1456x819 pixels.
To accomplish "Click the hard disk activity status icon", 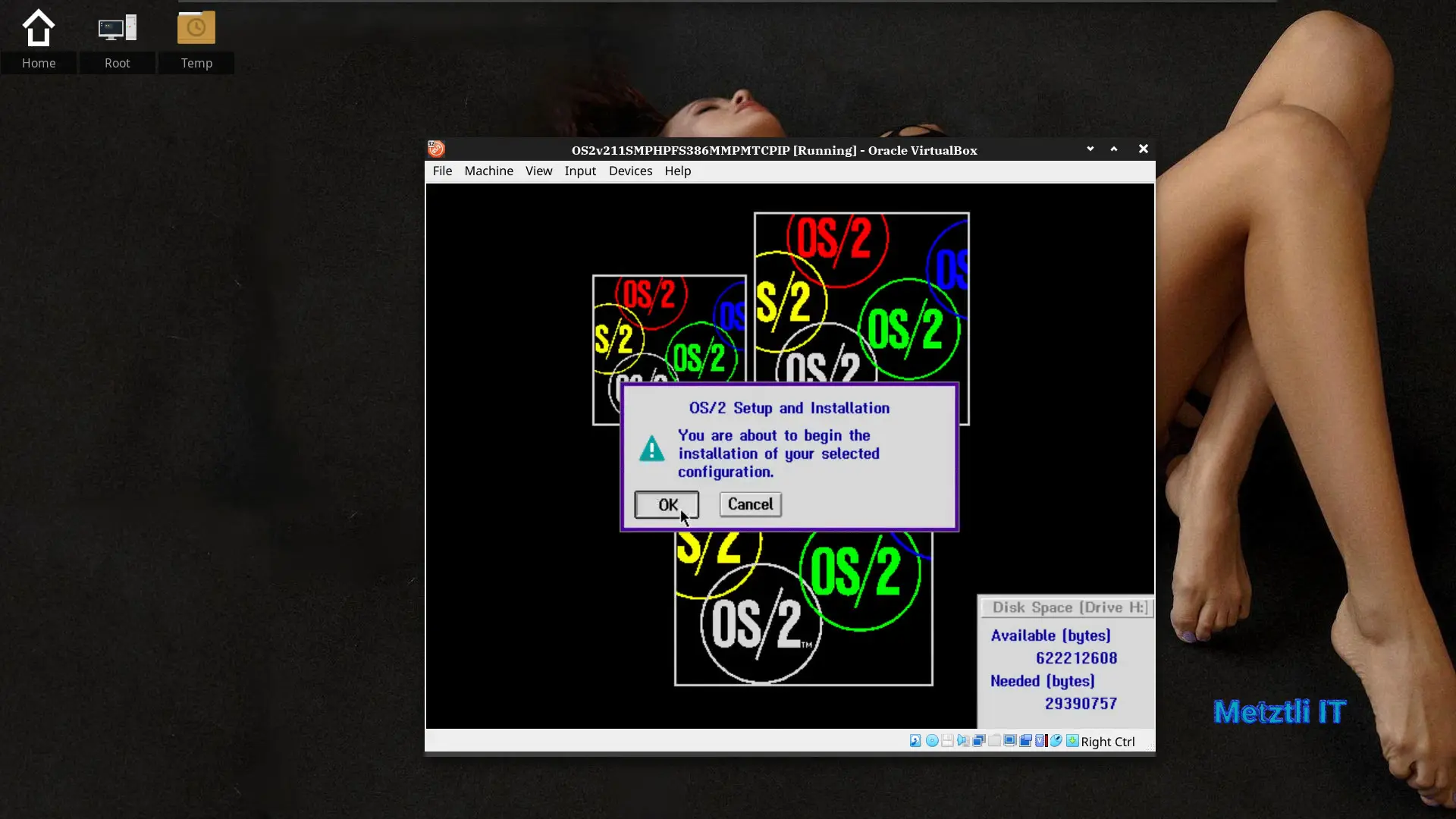I will coord(915,741).
